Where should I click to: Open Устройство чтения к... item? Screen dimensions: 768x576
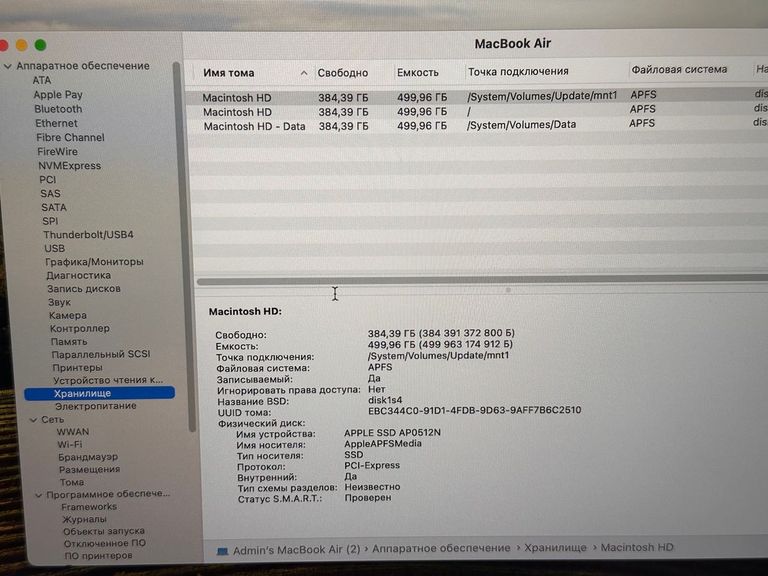[x=108, y=380]
